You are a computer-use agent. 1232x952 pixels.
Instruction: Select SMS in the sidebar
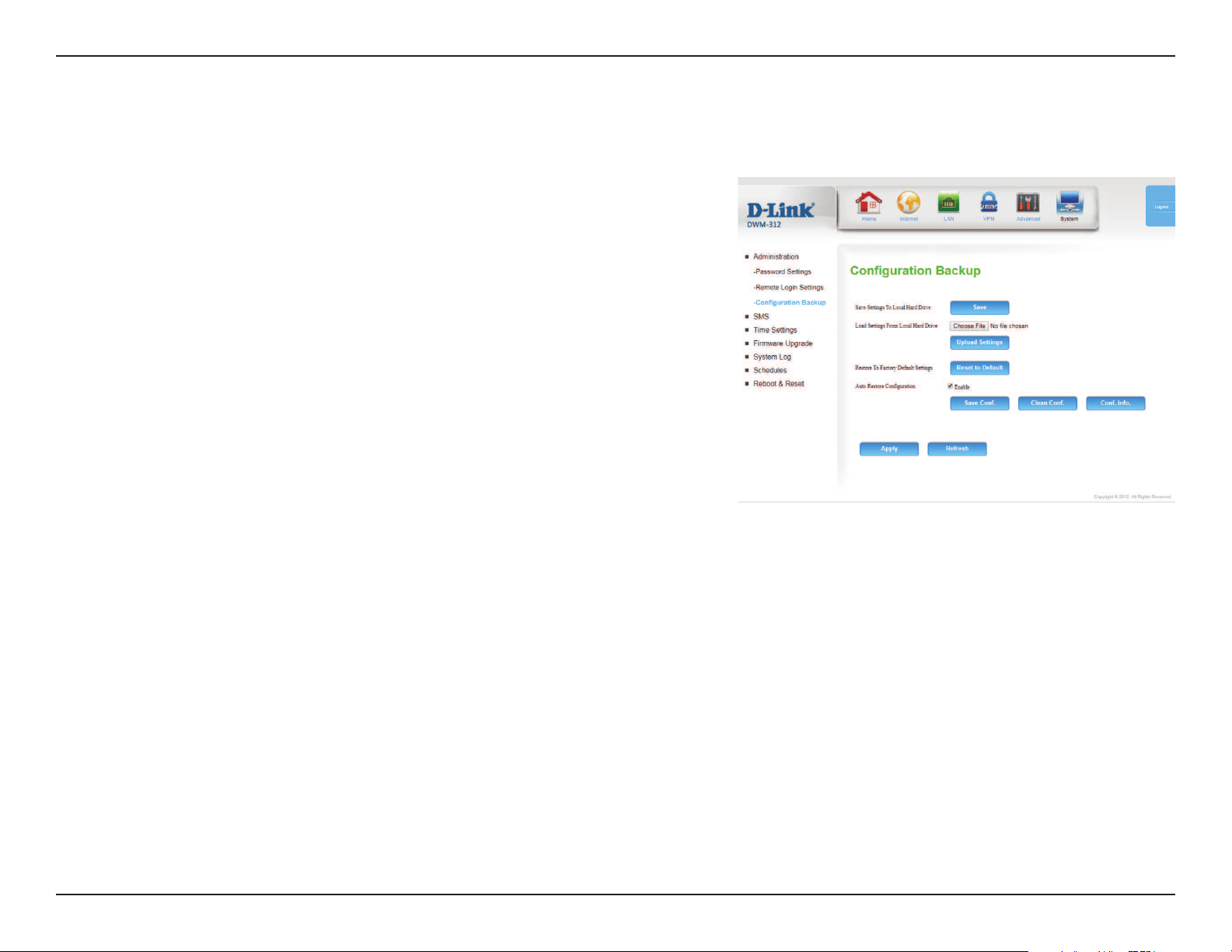click(761, 316)
